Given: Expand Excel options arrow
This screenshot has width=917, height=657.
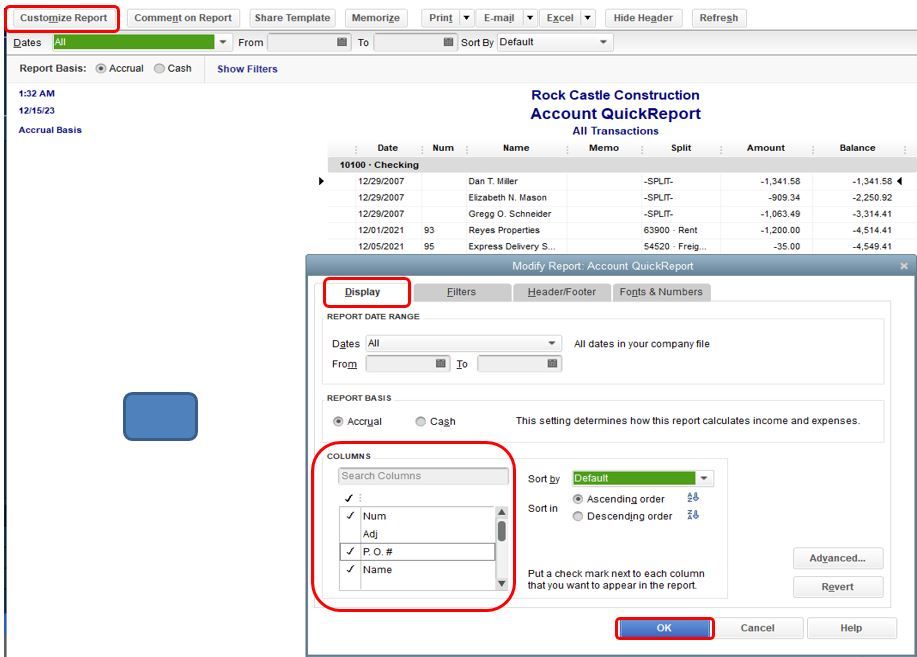Looking at the screenshot, I should click(x=588, y=18).
